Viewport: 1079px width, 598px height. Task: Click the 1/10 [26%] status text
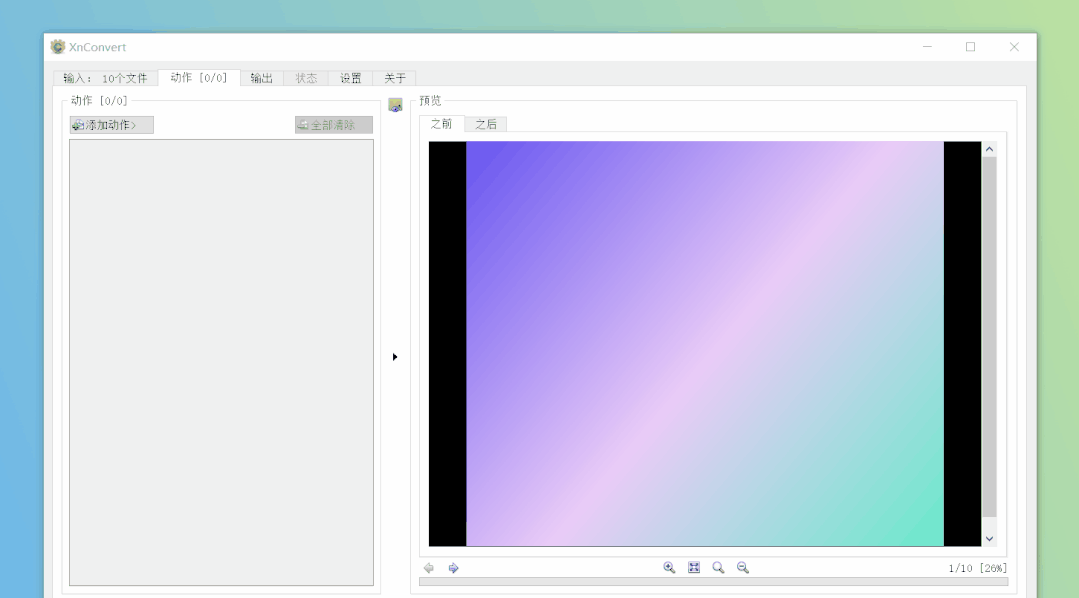(x=977, y=568)
